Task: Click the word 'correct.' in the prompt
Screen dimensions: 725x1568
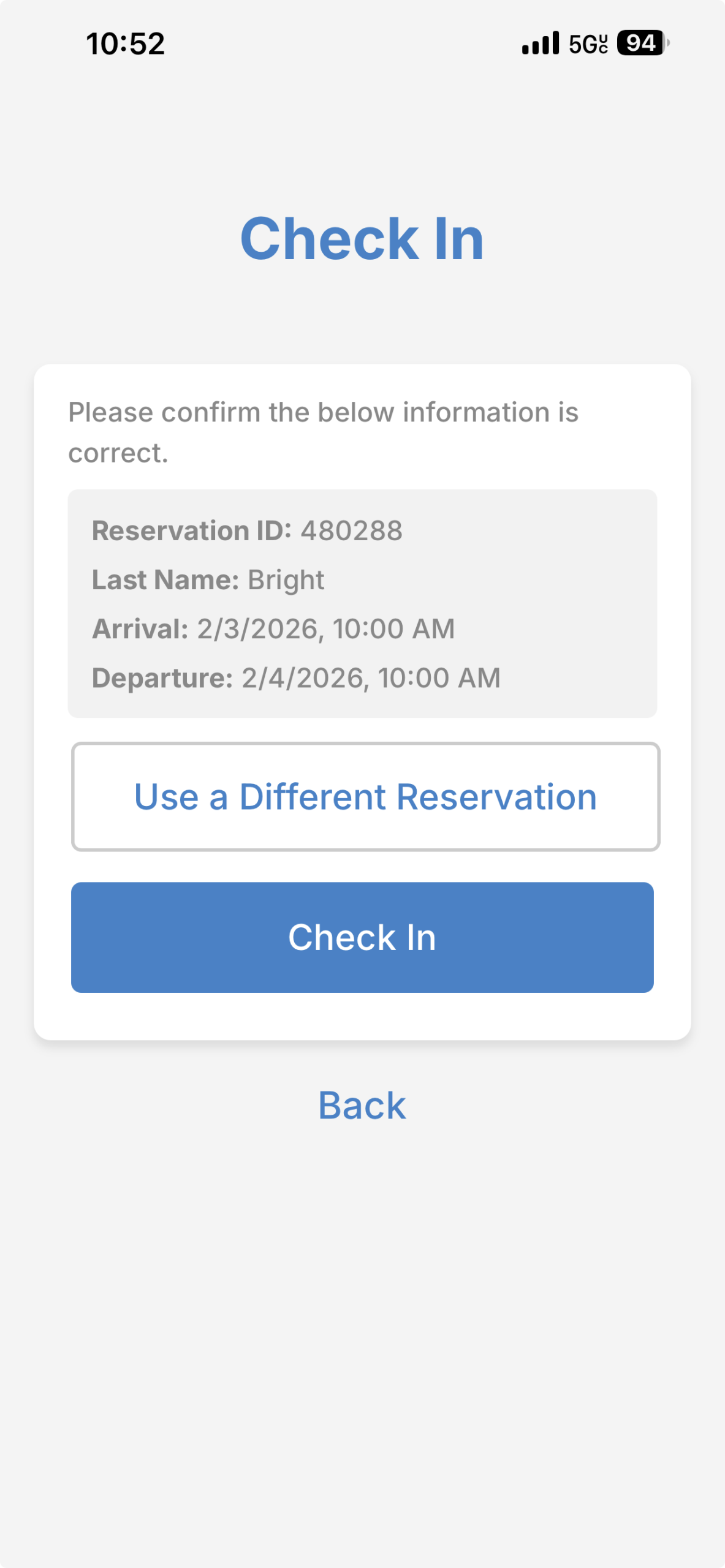Action: coord(118,453)
